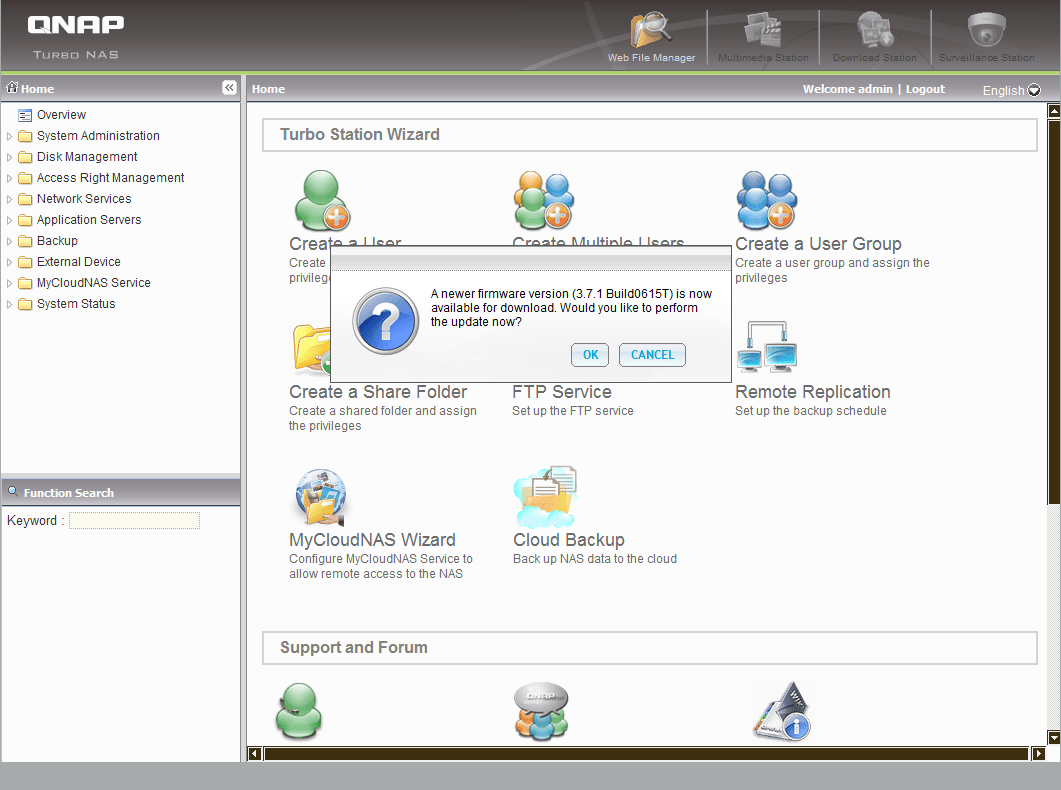The height and width of the screenshot is (790, 1061).
Task: Open the wiki info icon
Action: point(783,712)
